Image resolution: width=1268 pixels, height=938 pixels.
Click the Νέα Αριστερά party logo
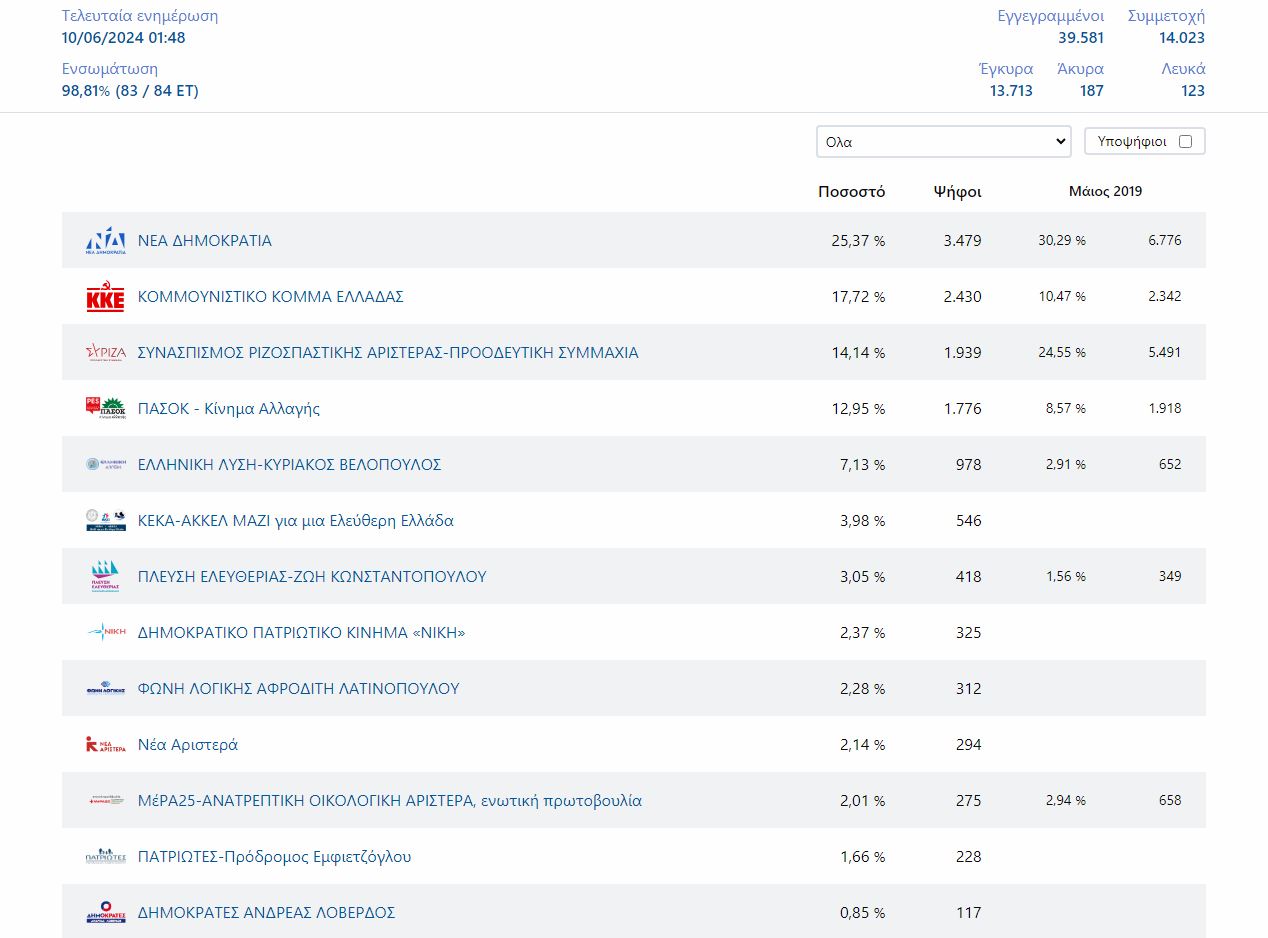click(105, 745)
